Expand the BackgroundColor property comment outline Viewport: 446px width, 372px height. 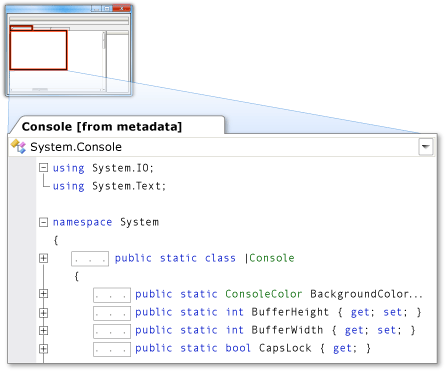(x=43, y=294)
